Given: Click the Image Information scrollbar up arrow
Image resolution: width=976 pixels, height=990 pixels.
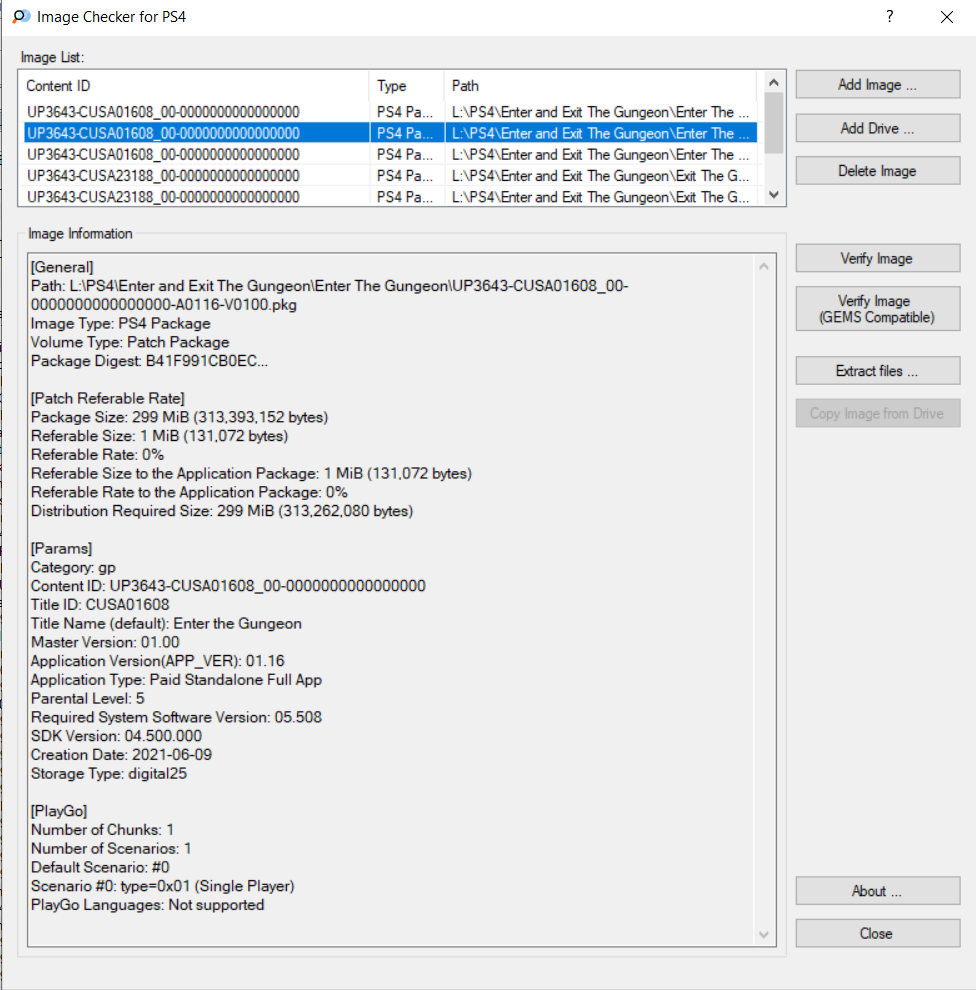Looking at the screenshot, I should (765, 267).
